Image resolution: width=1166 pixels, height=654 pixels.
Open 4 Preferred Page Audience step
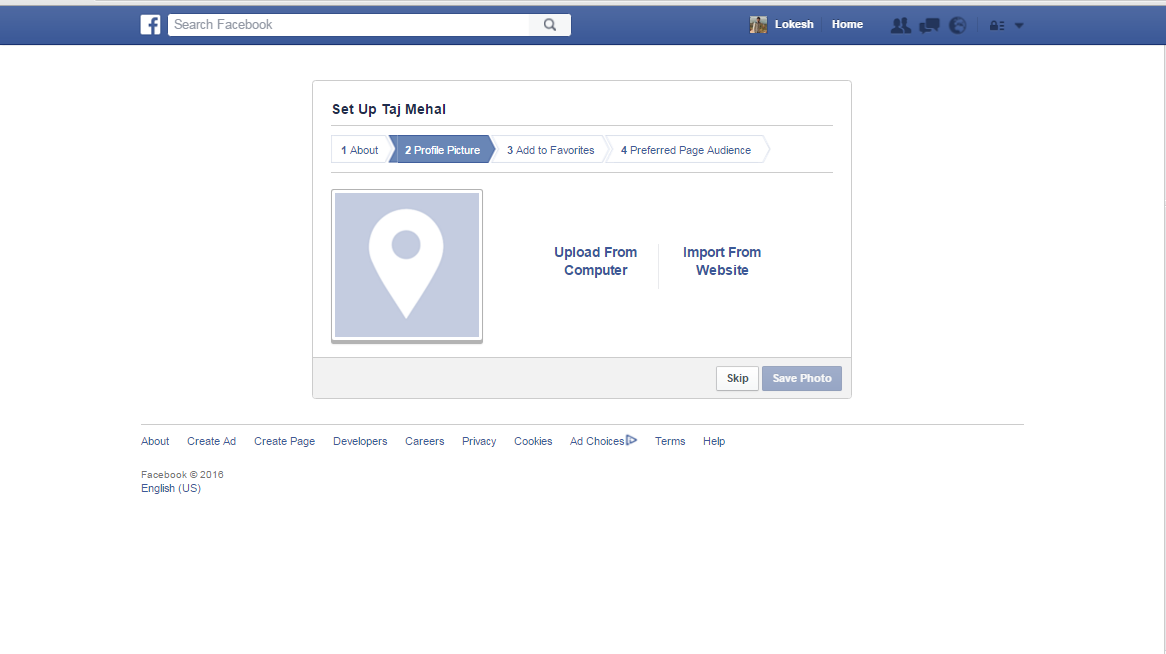(686, 150)
